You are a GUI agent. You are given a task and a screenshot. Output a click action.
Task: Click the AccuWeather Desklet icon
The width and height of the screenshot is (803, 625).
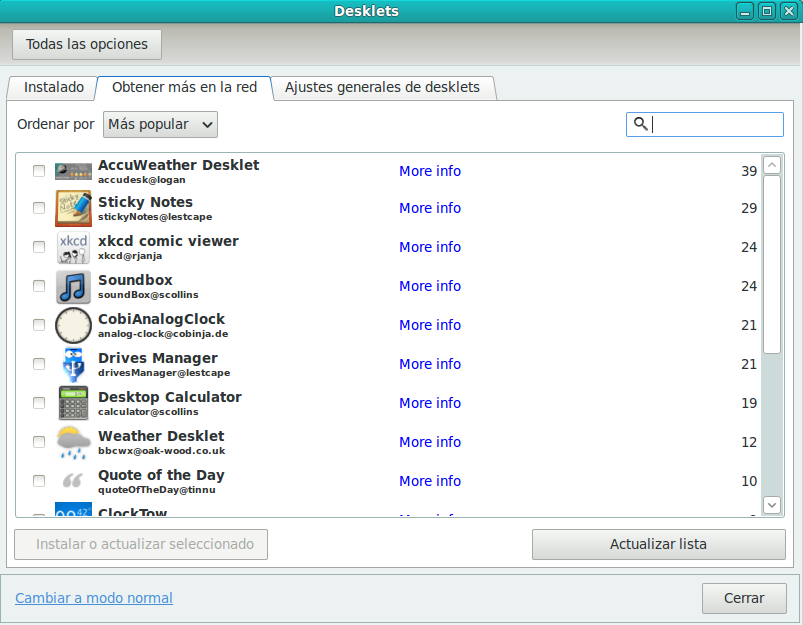click(x=73, y=171)
